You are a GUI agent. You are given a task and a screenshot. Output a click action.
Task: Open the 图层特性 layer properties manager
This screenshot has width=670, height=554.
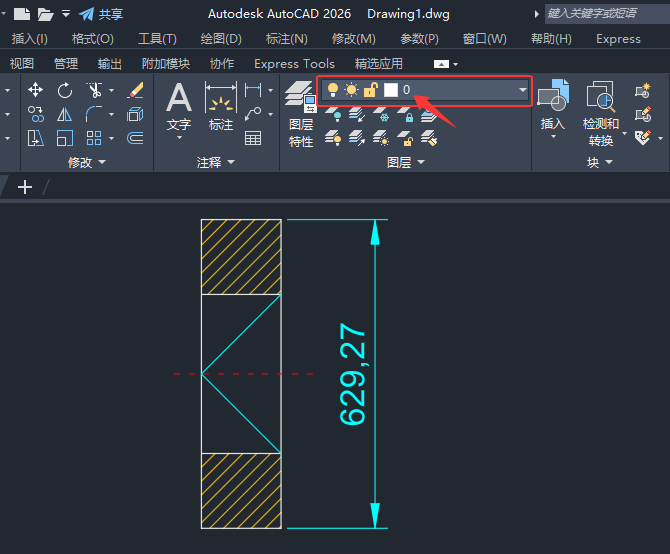[x=301, y=114]
